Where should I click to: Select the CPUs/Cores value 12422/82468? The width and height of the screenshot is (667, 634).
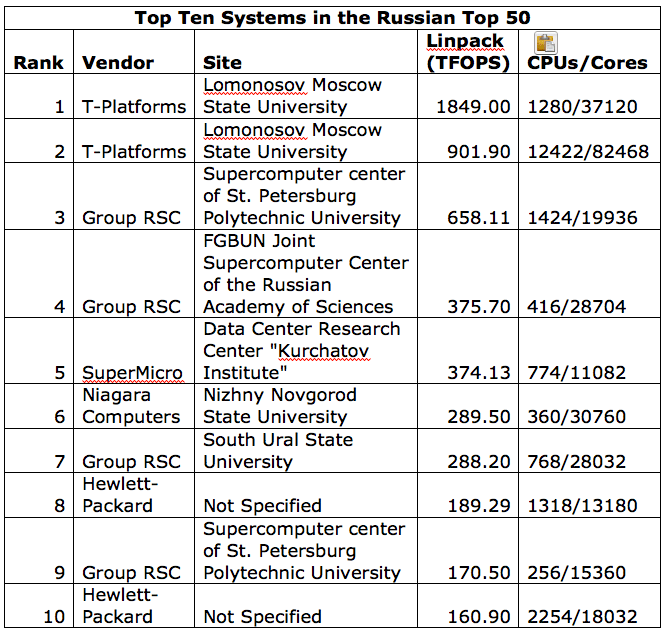588,152
